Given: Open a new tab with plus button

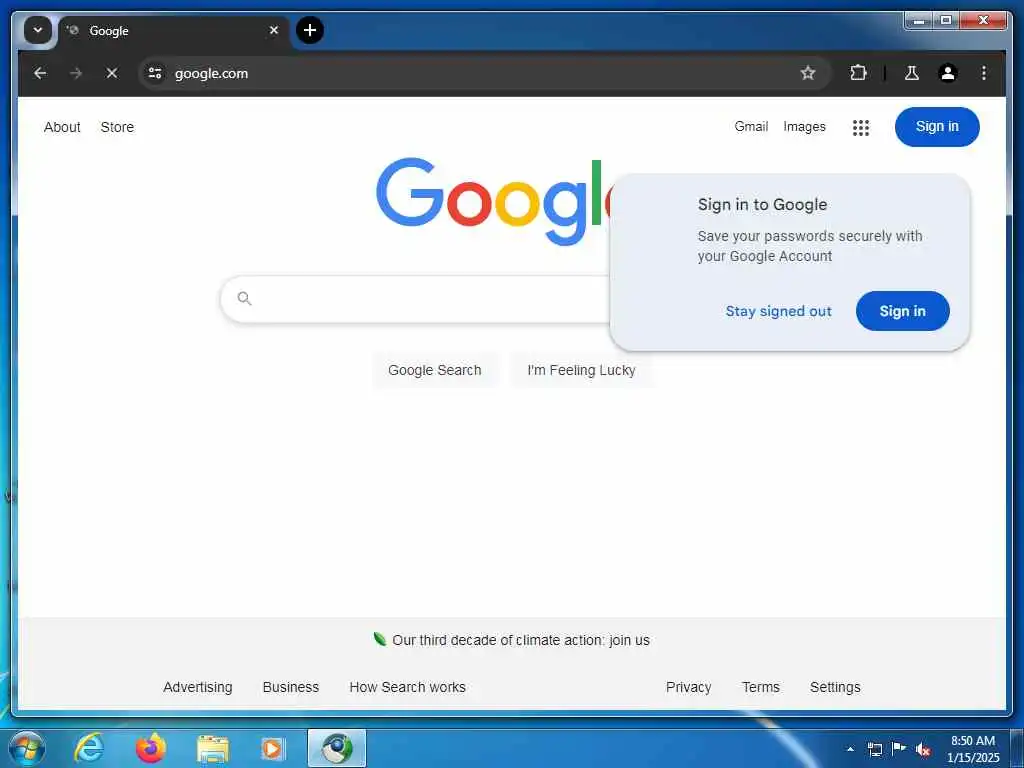Looking at the screenshot, I should [310, 30].
